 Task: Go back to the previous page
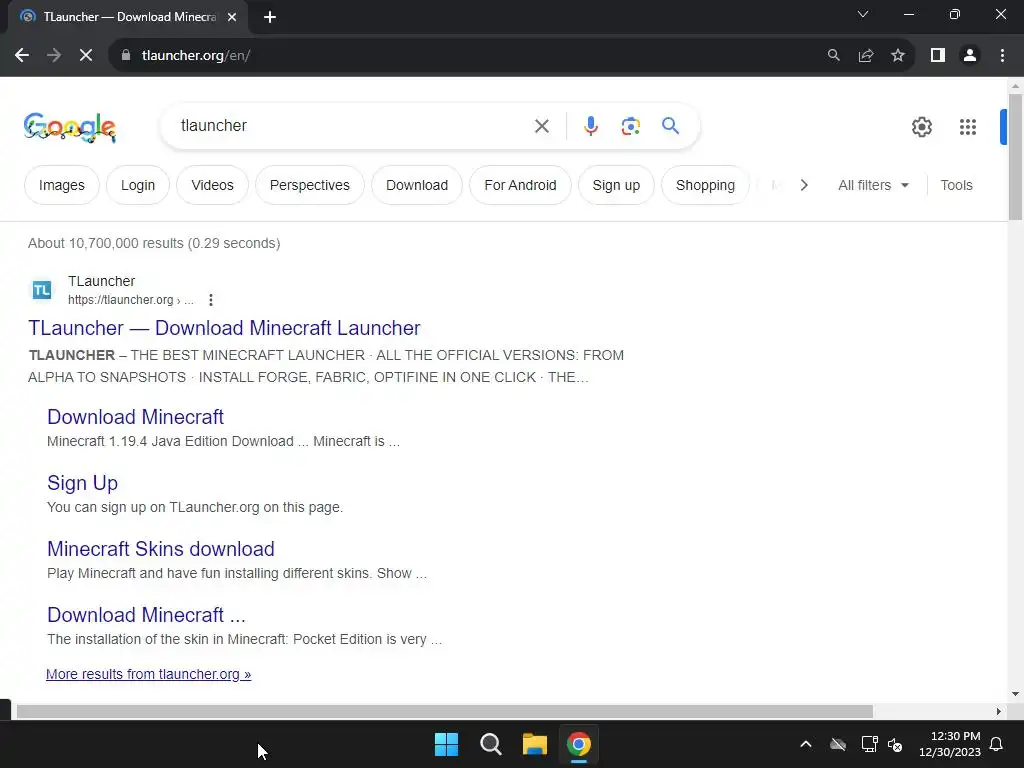(22, 56)
